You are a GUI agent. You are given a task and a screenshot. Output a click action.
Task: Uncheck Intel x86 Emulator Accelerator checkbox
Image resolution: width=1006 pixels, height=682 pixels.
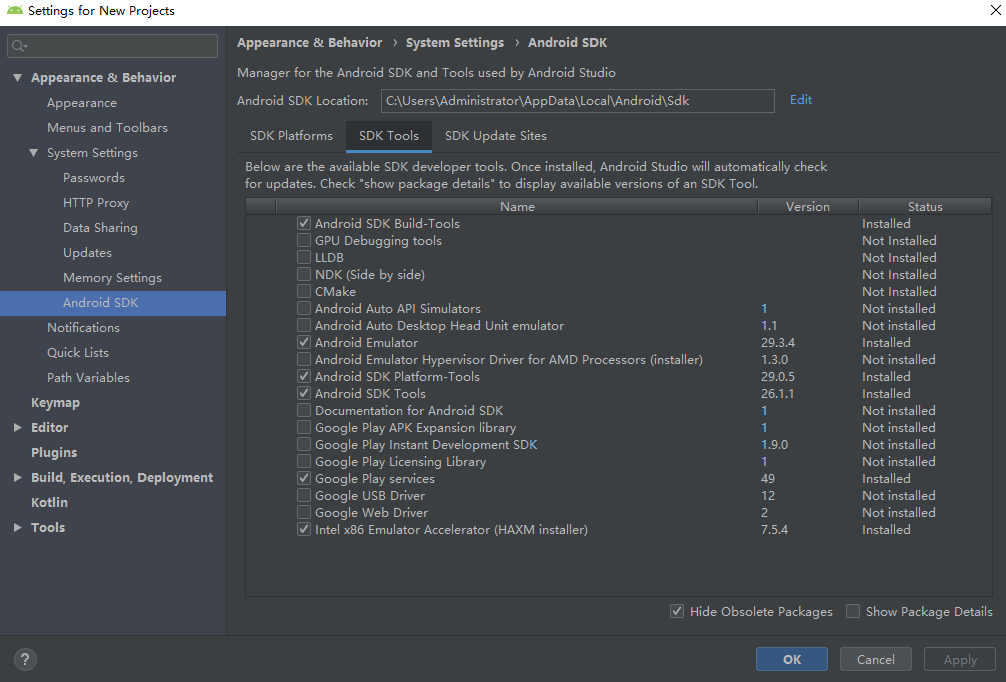point(304,529)
